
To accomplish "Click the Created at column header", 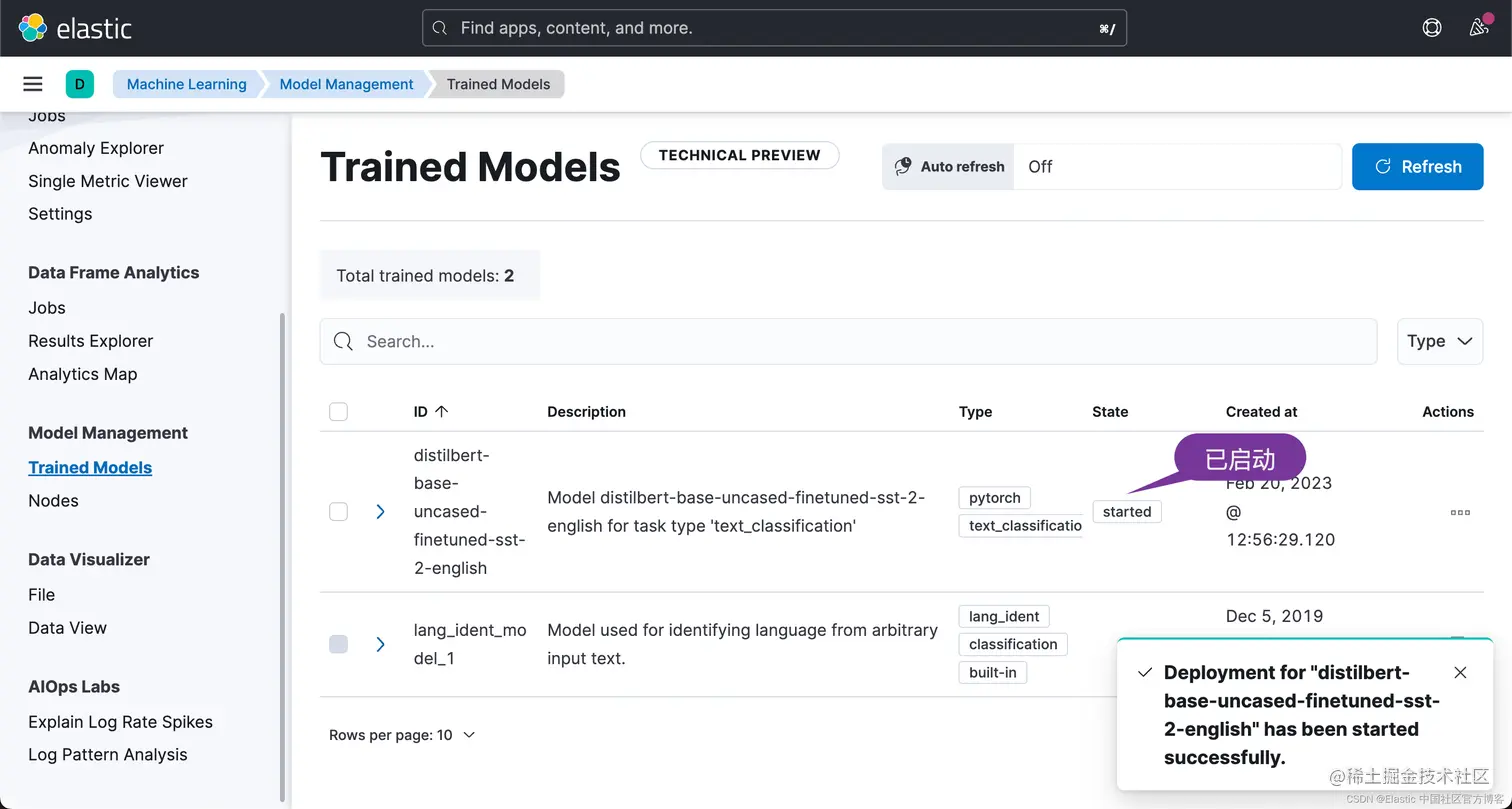I will (1261, 412).
